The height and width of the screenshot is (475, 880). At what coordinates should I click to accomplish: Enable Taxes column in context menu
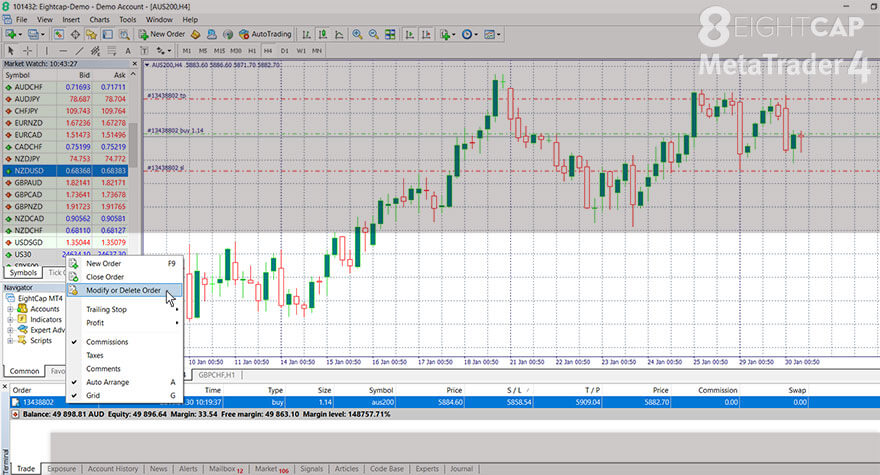pyautogui.click(x=94, y=355)
